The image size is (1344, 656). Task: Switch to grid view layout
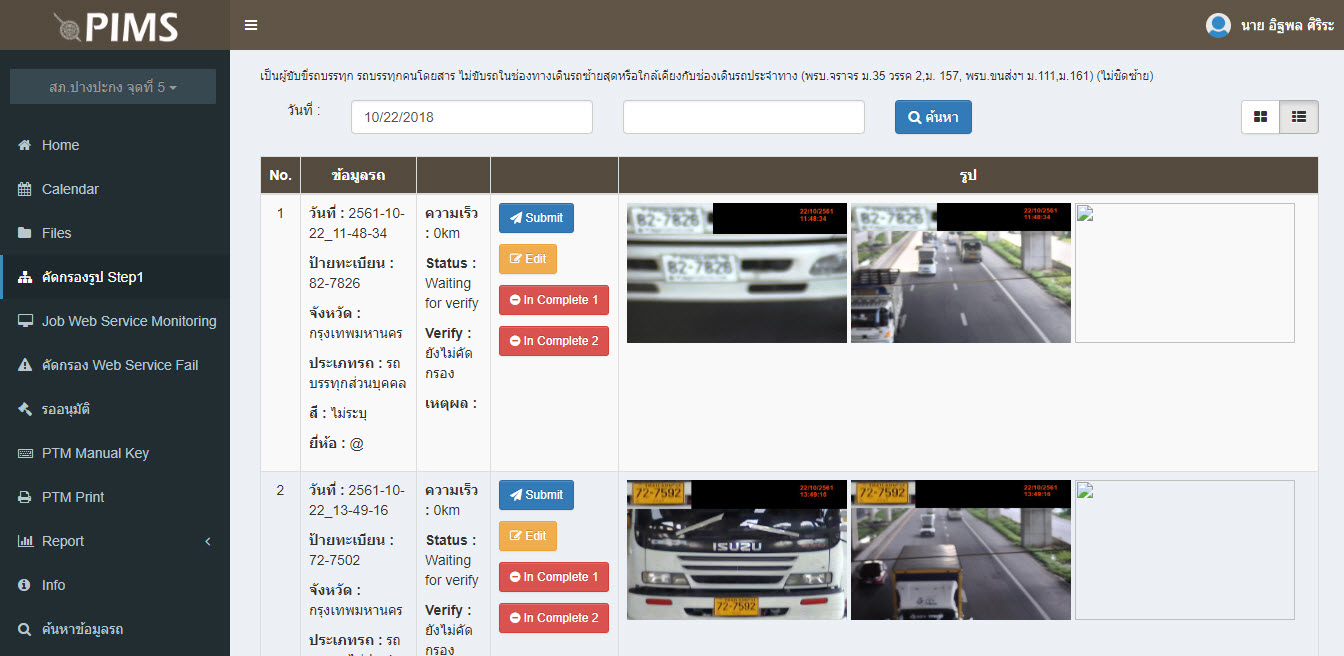click(1261, 117)
